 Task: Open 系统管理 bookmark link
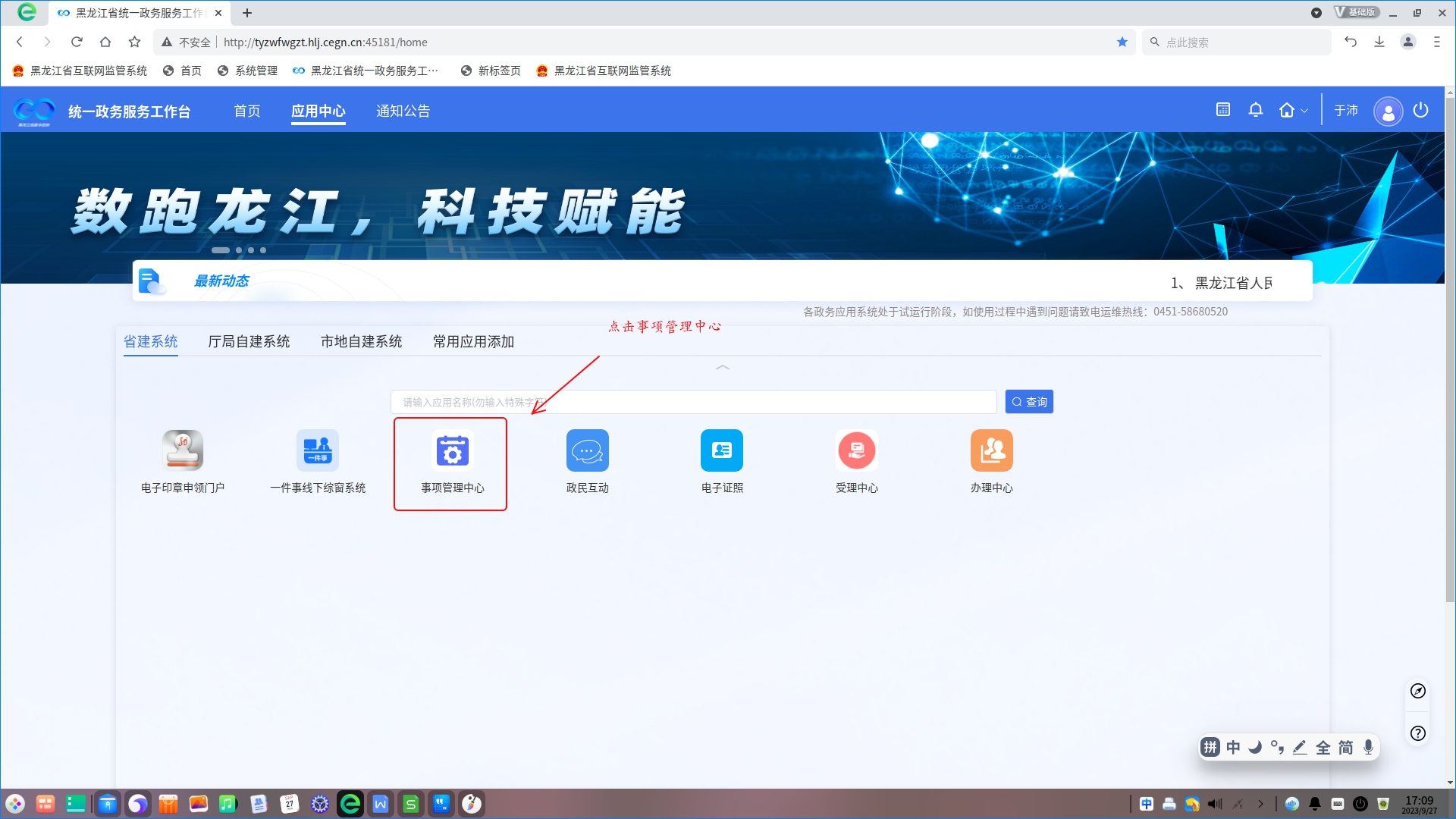click(248, 71)
